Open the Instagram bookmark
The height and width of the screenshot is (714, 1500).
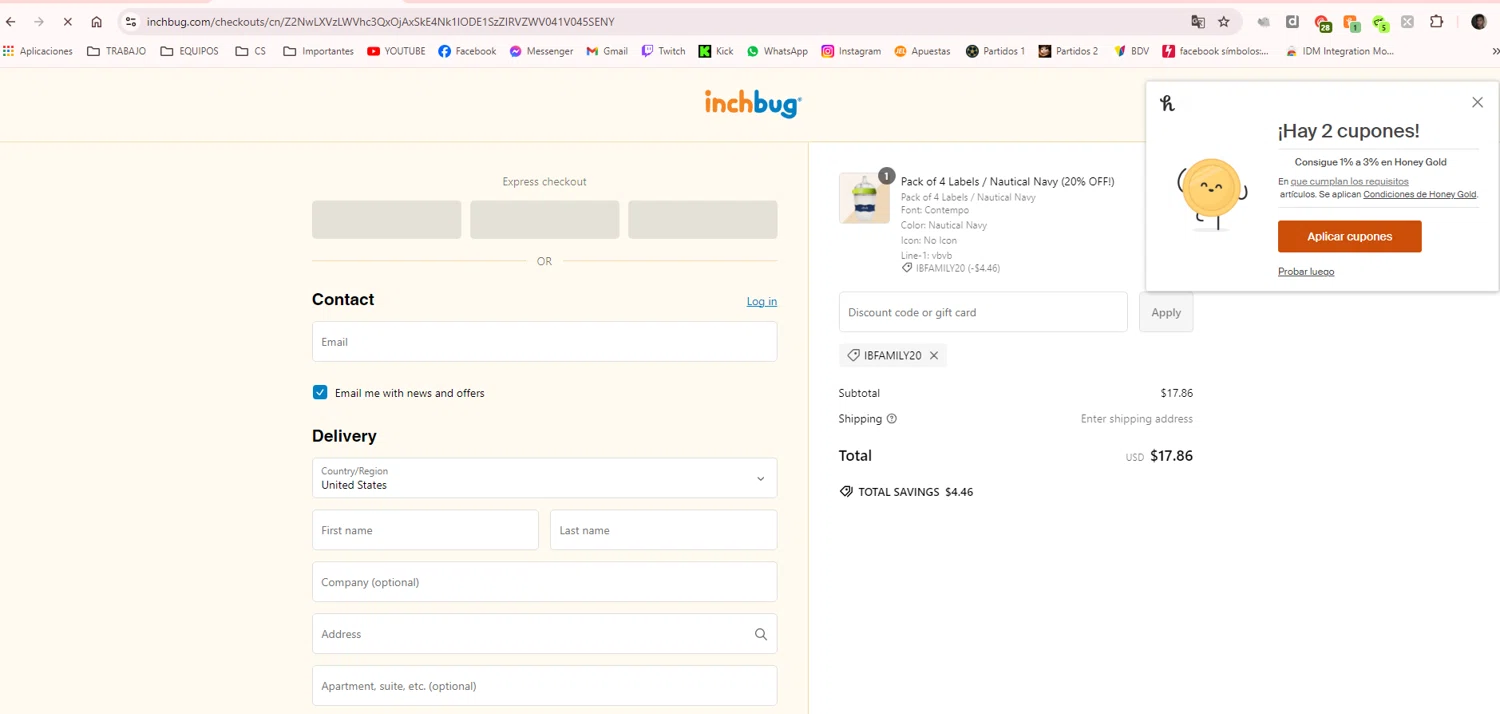851,51
